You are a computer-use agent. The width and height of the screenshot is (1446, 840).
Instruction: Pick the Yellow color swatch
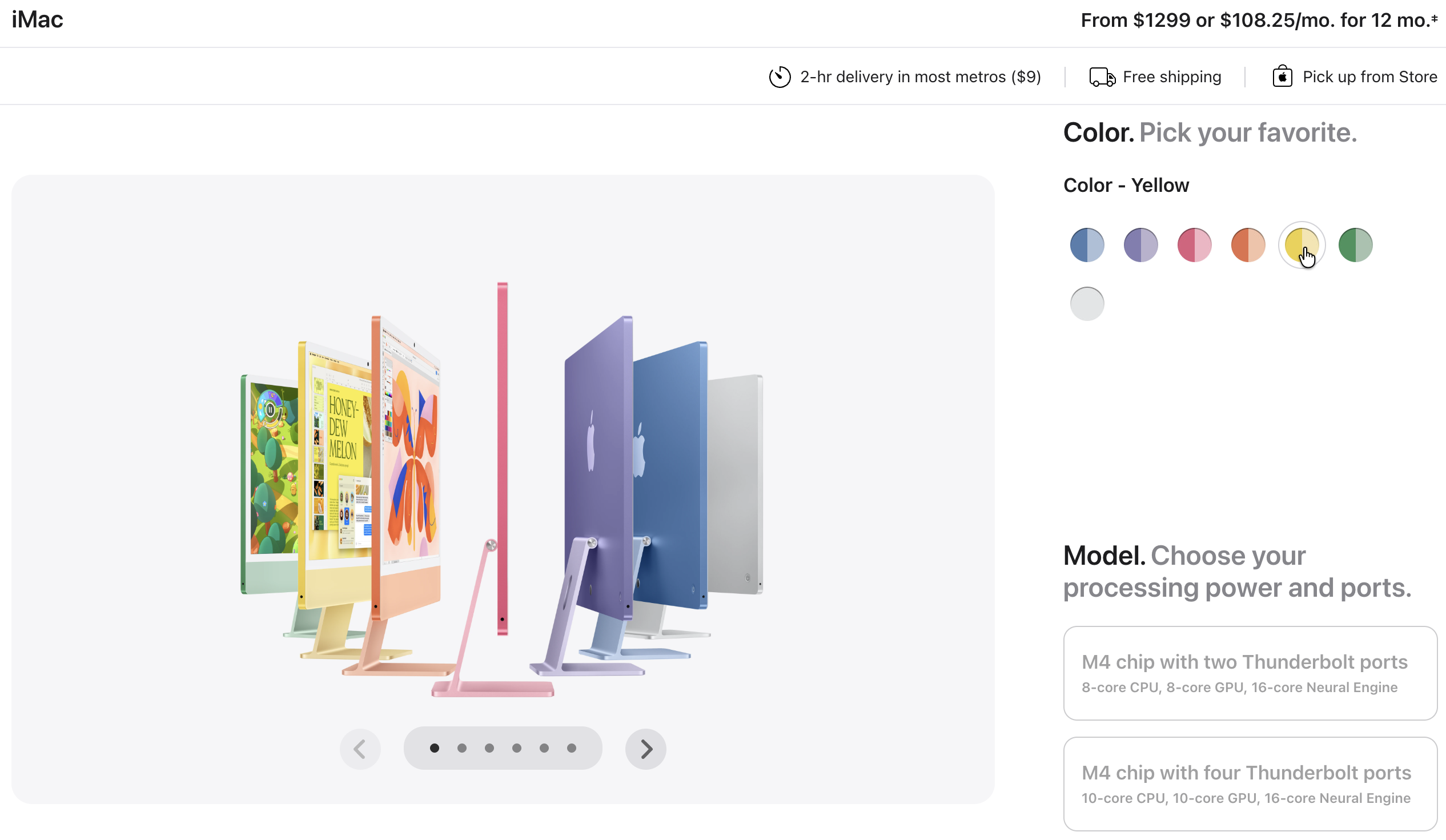point(1302,245)
